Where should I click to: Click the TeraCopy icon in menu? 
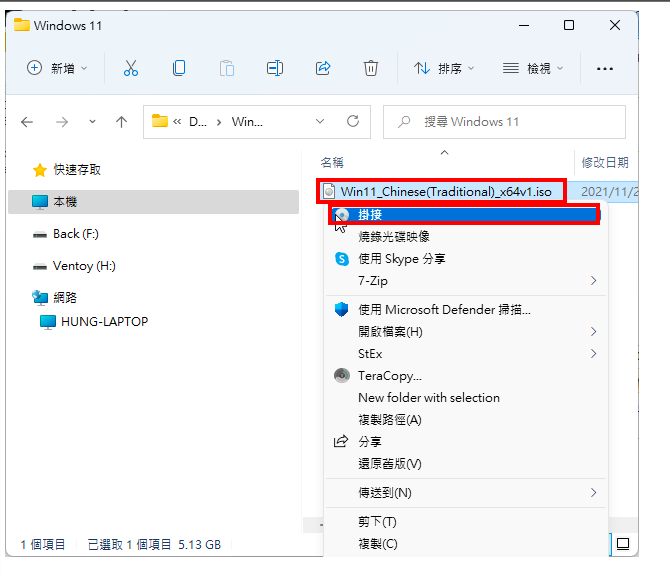coord(341,376)
